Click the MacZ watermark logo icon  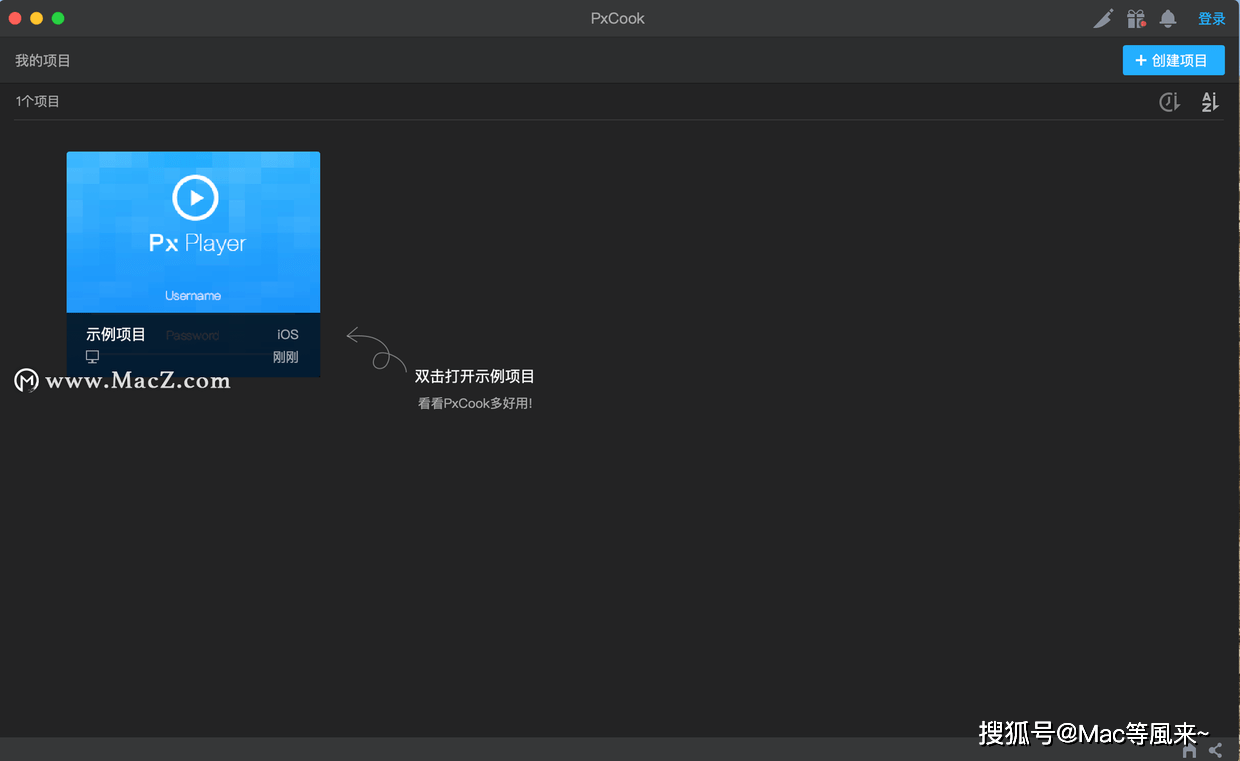(x=26, y=380)
